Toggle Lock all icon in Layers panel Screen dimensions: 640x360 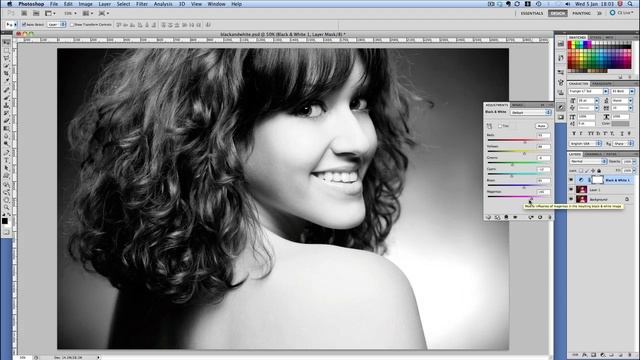[599, 171]
